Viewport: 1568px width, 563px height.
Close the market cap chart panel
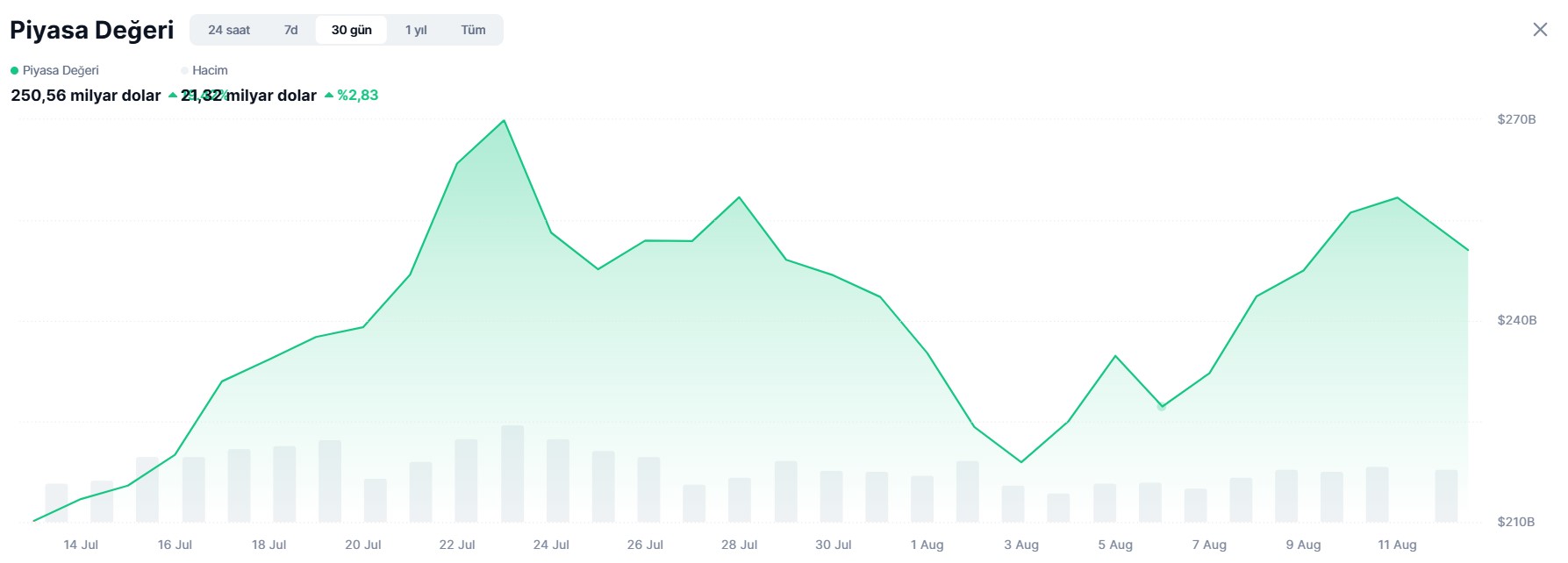1540,30
